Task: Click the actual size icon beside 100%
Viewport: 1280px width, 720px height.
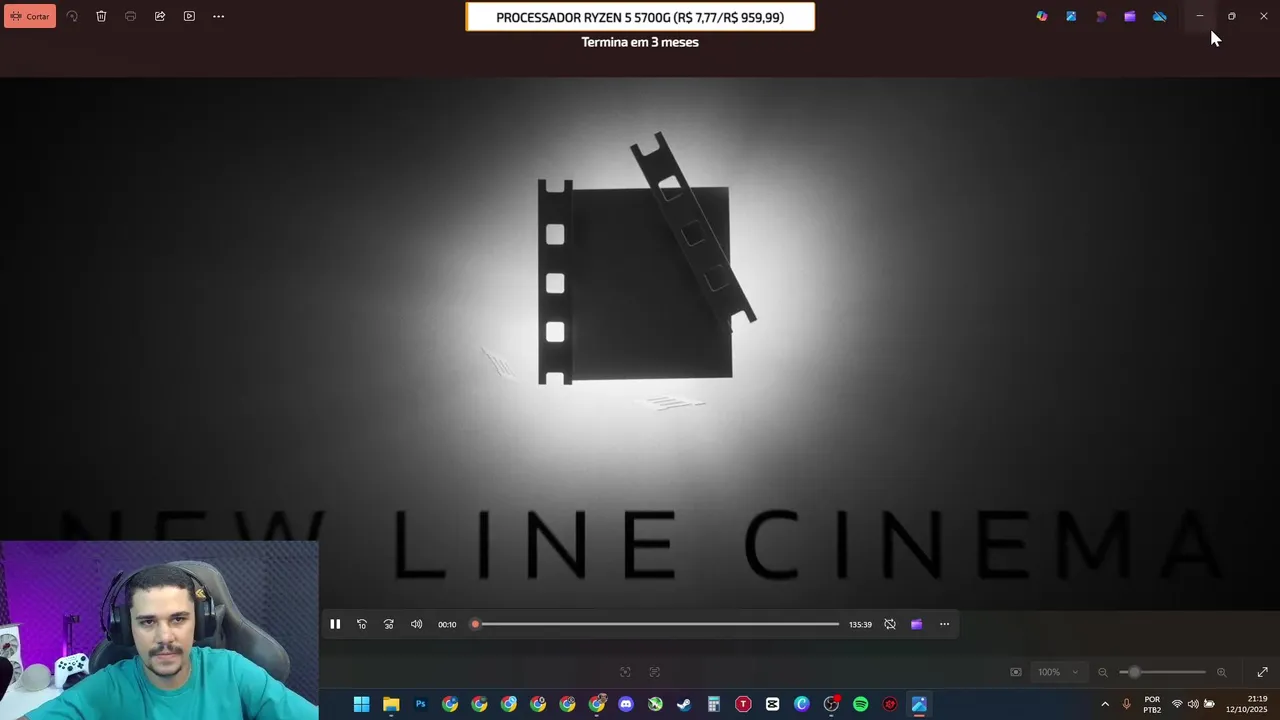Action: 1016,672
